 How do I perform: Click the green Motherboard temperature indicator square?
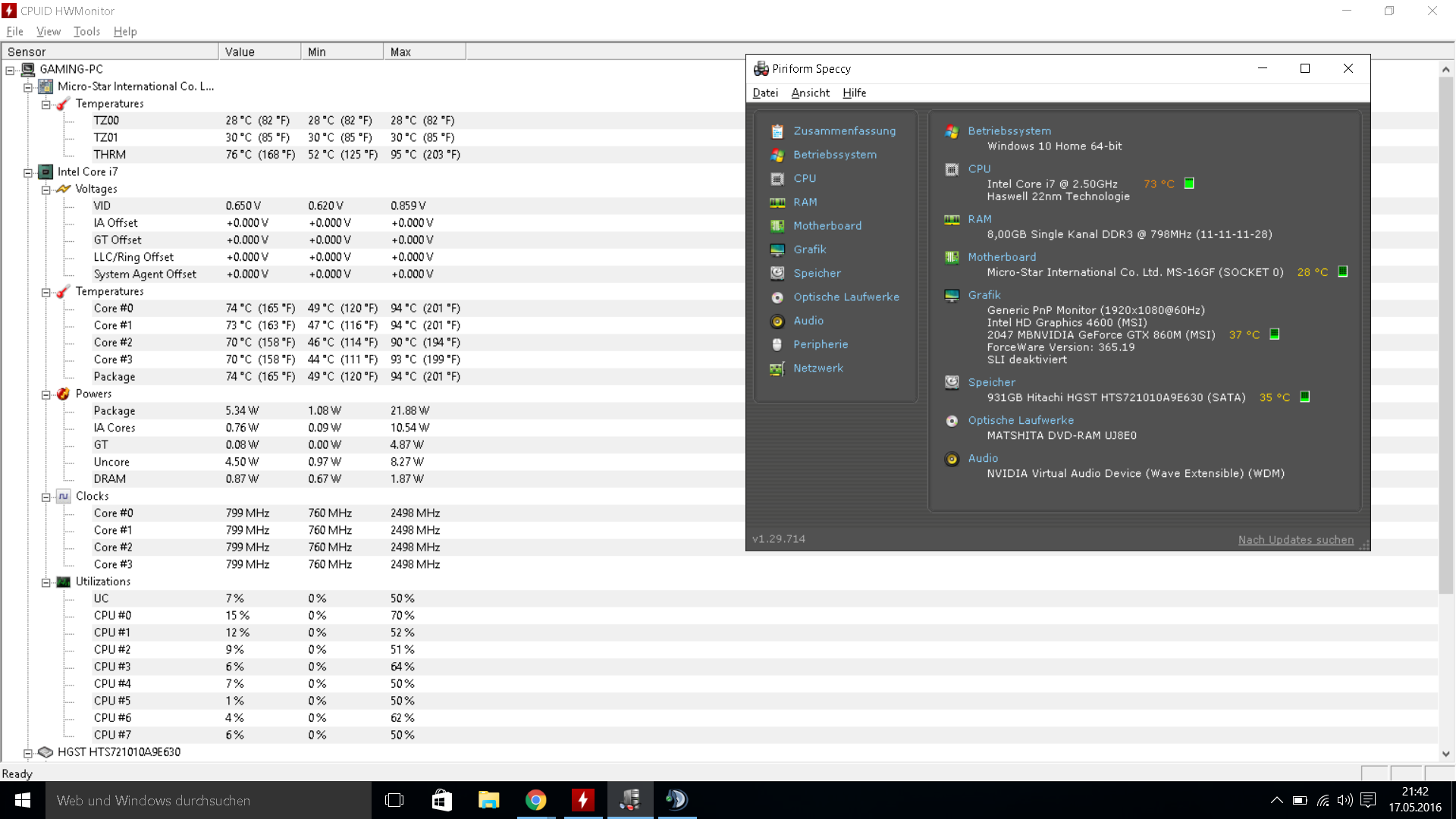(x=1342, y=271)
